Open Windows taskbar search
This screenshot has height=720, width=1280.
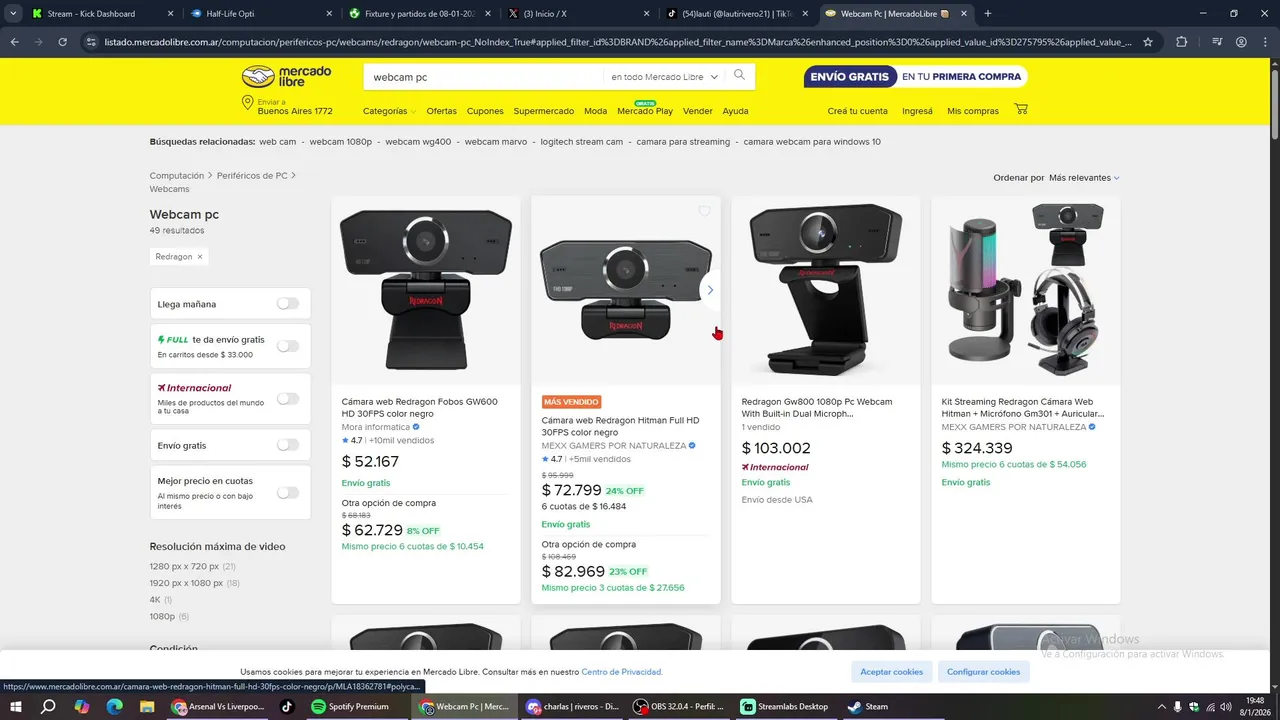pos(48,706)
